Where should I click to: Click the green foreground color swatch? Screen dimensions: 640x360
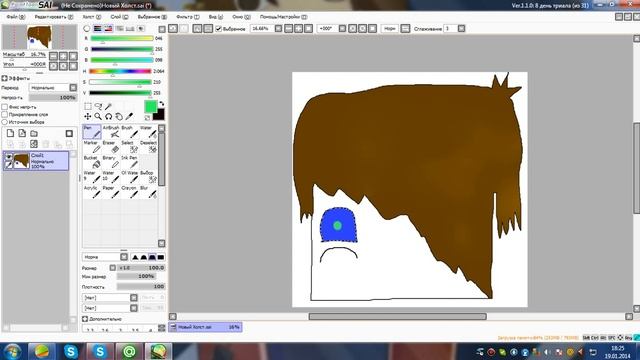point(151,107)
